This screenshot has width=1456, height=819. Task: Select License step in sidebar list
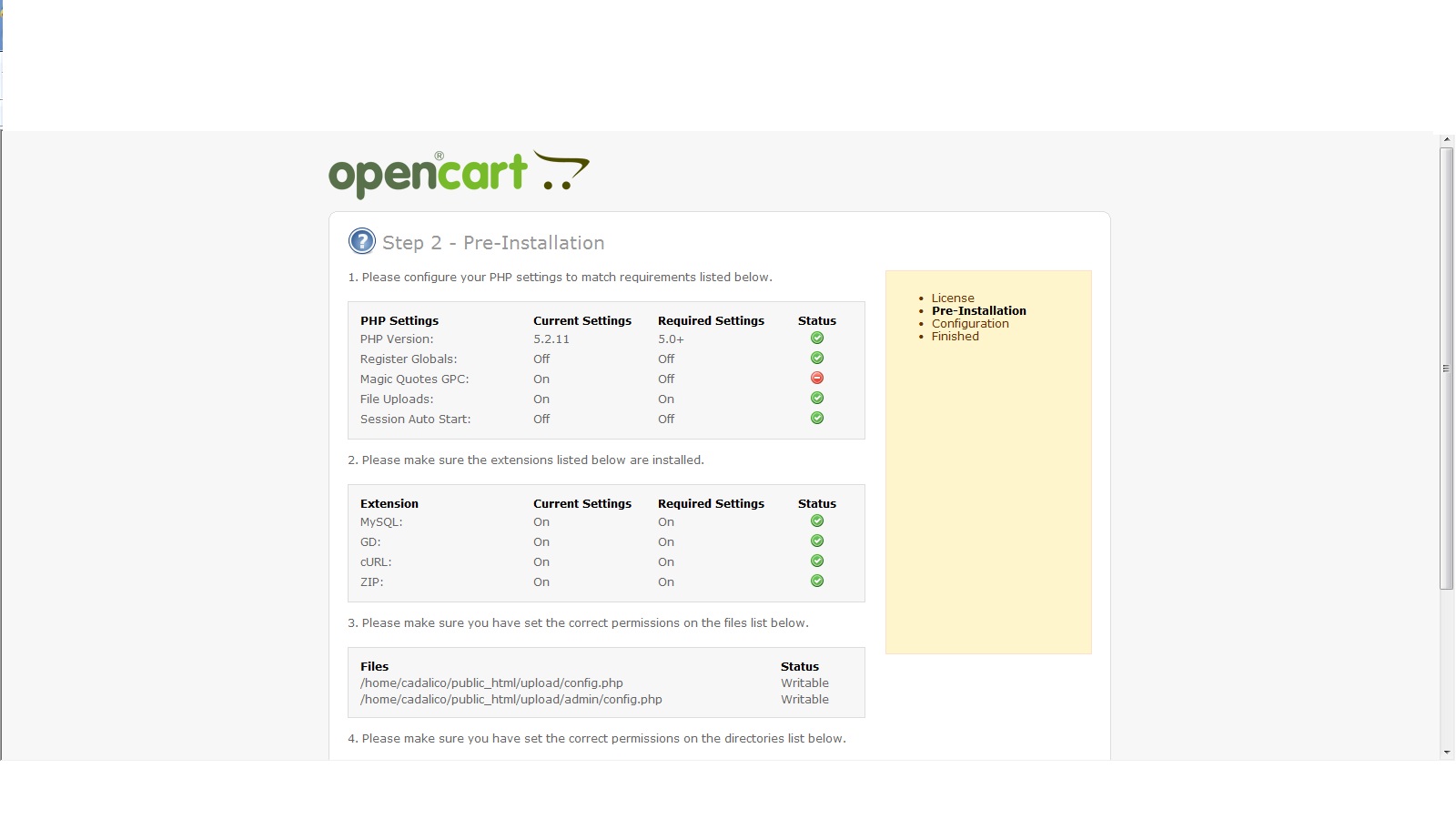(953, 298)
